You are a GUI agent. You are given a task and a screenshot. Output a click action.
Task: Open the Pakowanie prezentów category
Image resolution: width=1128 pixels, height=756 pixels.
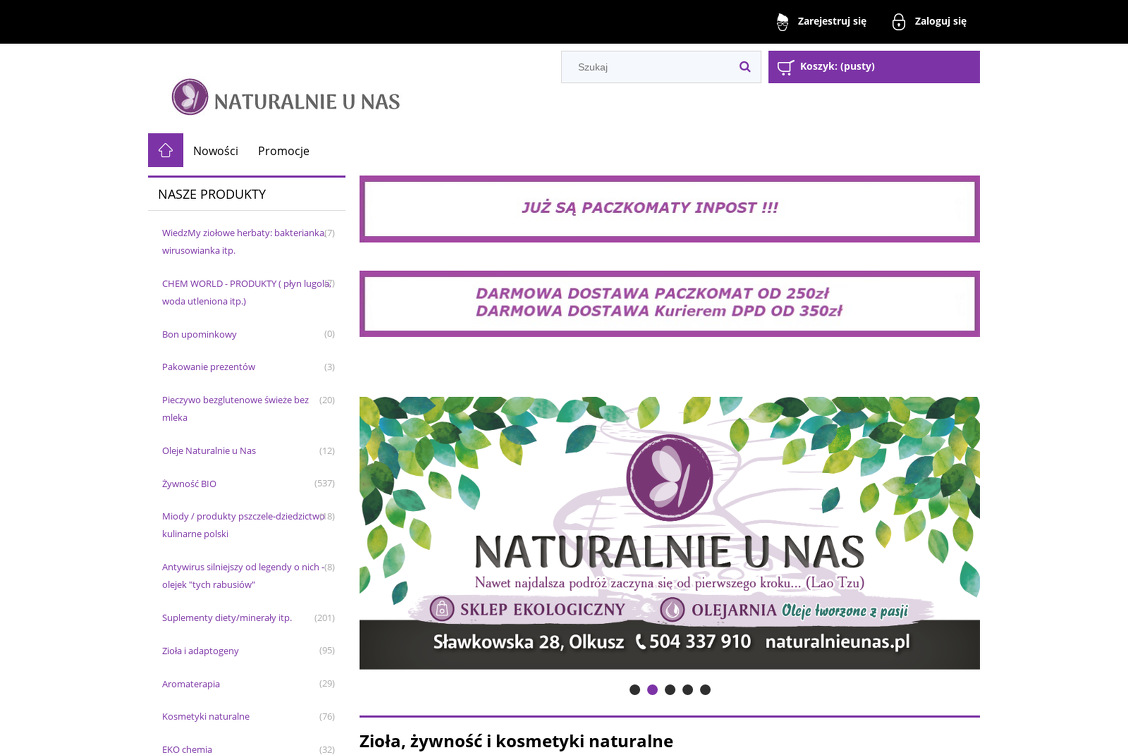(x=209, y=367)
